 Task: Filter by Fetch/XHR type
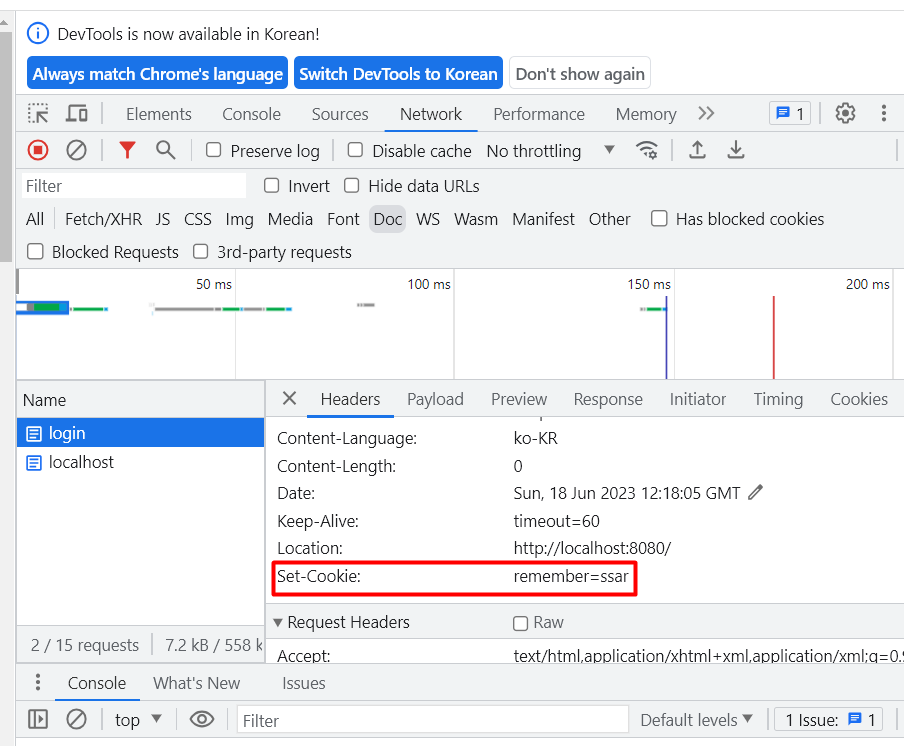pos(103,219)
